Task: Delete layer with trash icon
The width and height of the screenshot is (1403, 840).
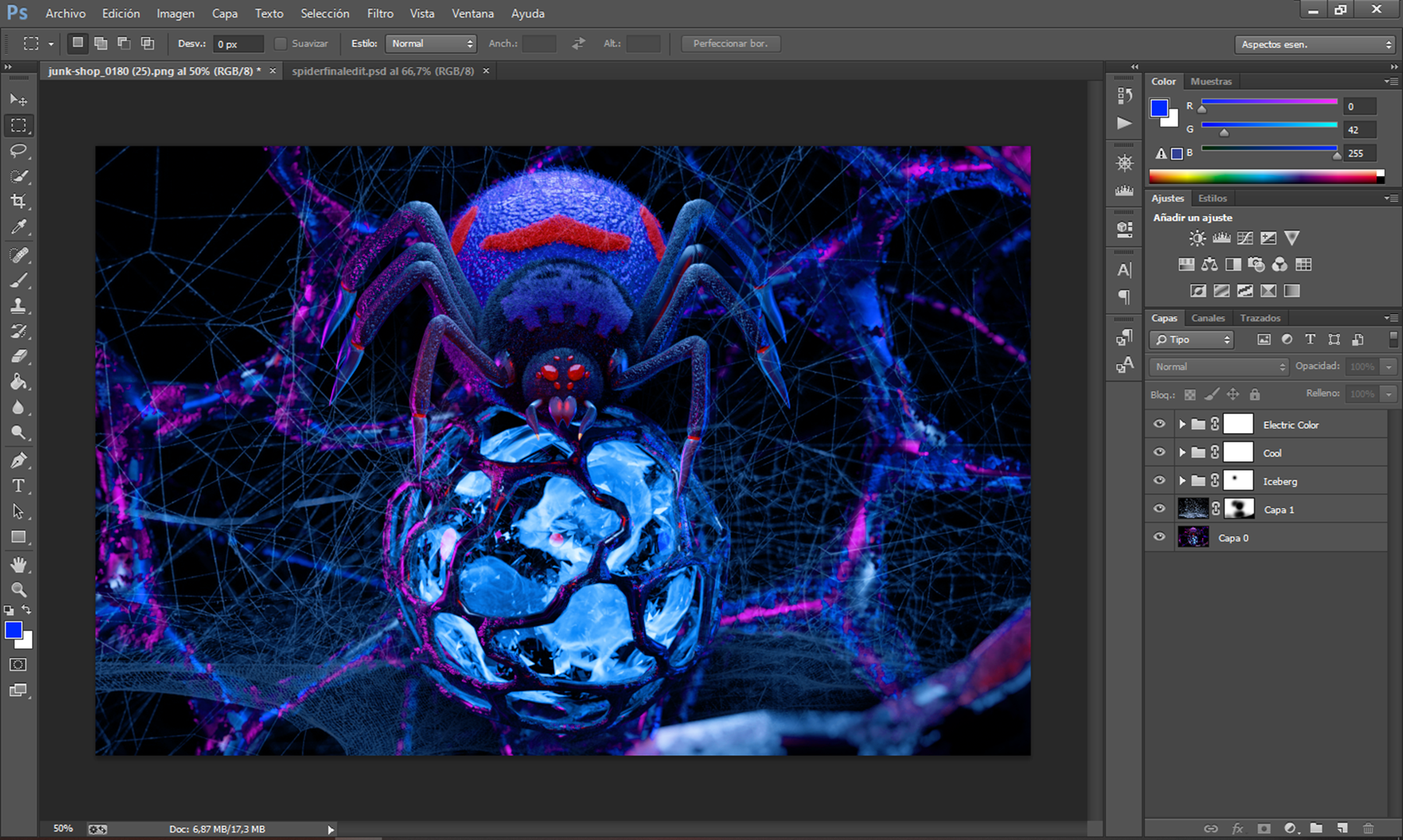Action: point(1369,828)
